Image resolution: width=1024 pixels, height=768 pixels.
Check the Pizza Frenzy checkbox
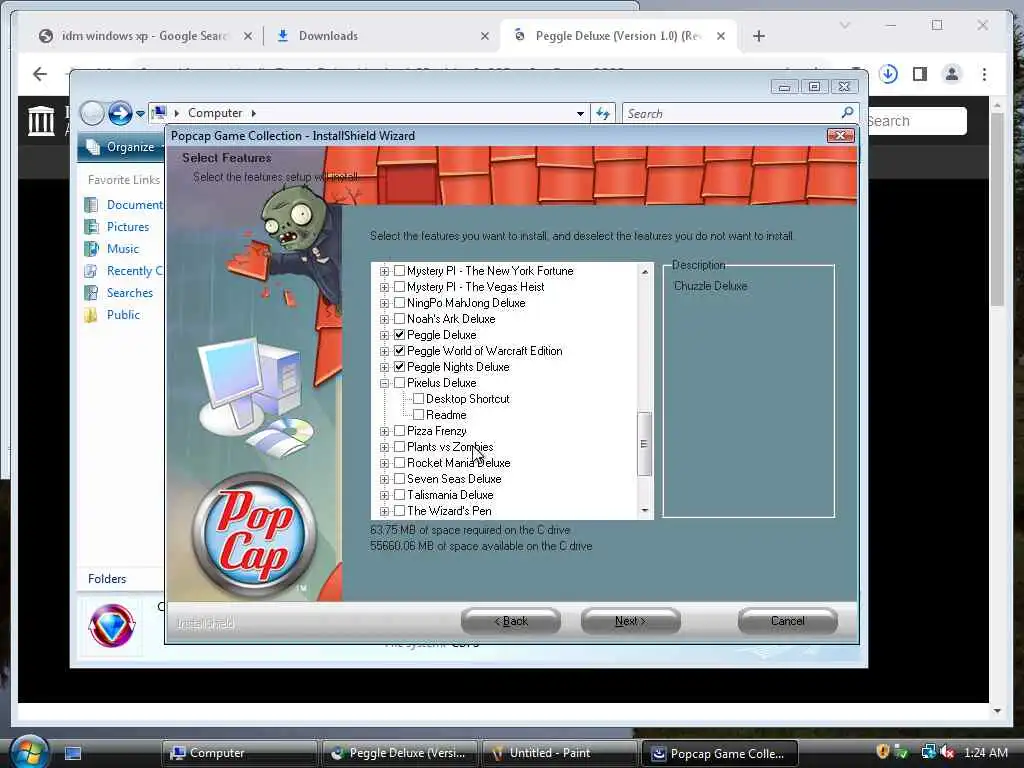click(x=400, y=431)
